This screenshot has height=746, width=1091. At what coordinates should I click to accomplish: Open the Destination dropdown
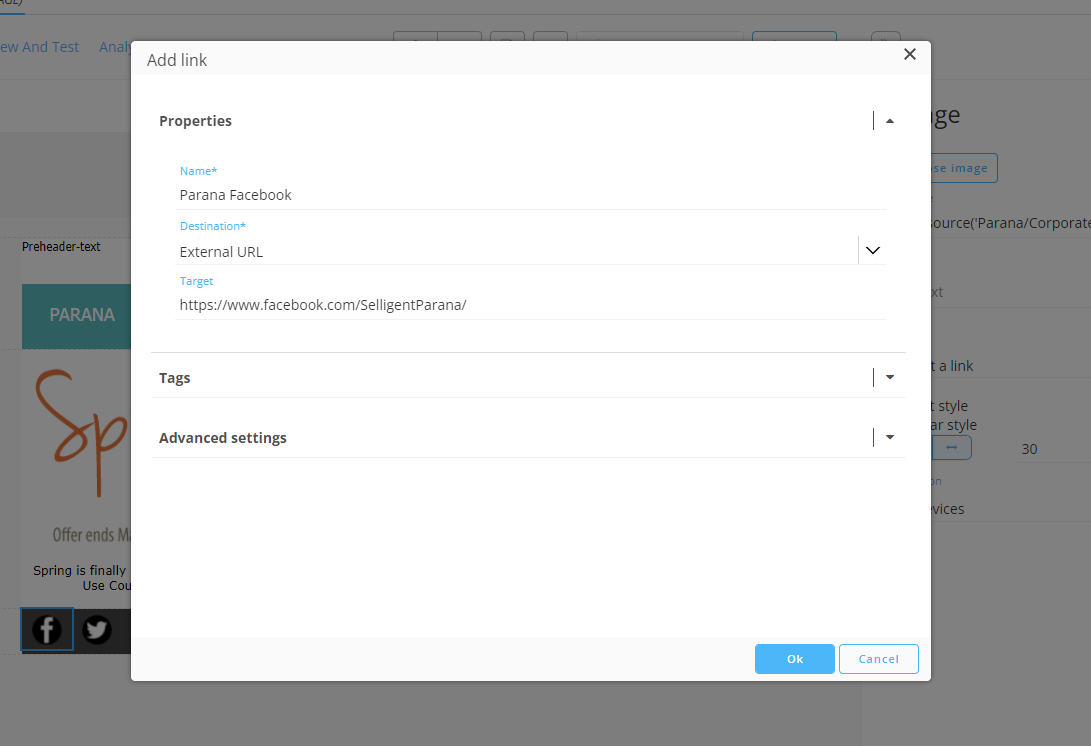point(872,251)
